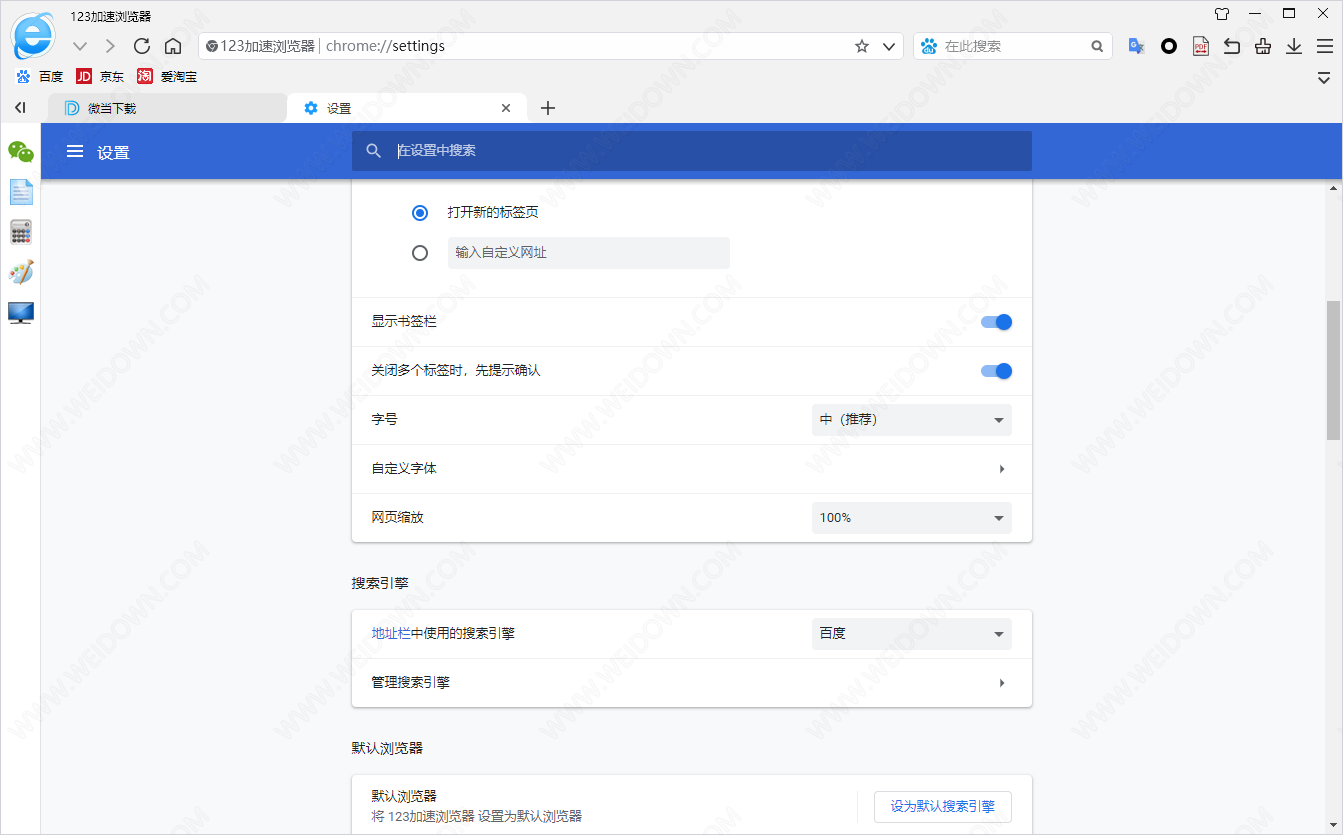This screenshot has height=835, width=1343.
Task: Click the black circle extension icon
Action: pos(1168,46)
